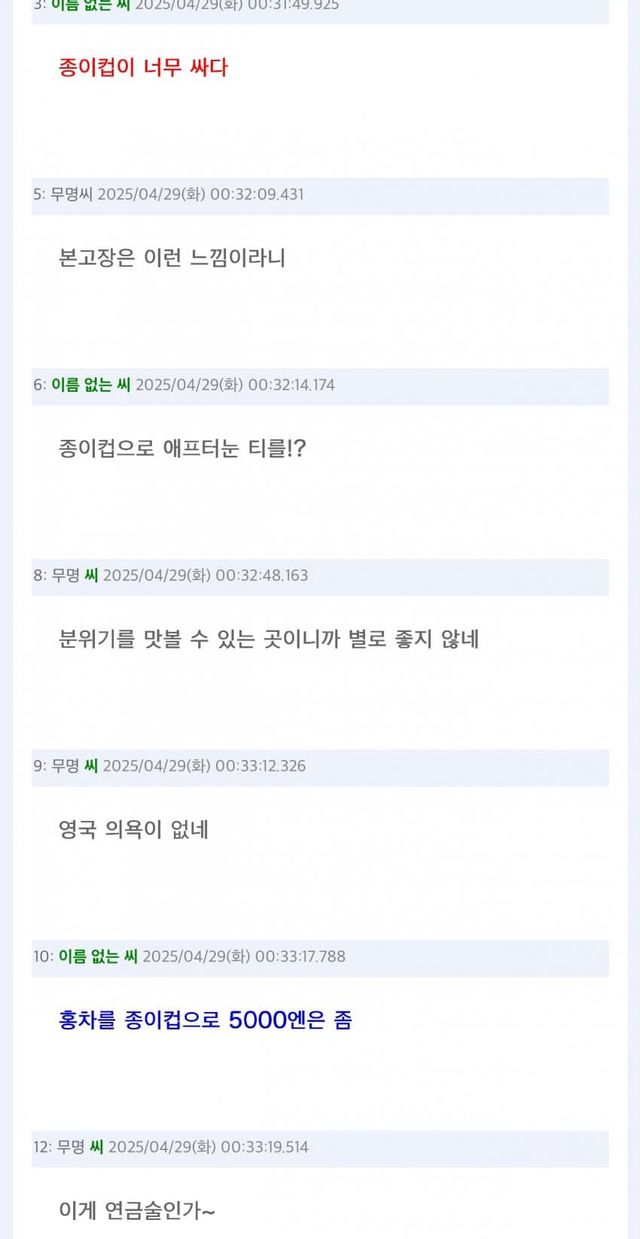Click the green "이름 없는 씨" name on post 6
Screen dimensions: 640x1239
91,385
